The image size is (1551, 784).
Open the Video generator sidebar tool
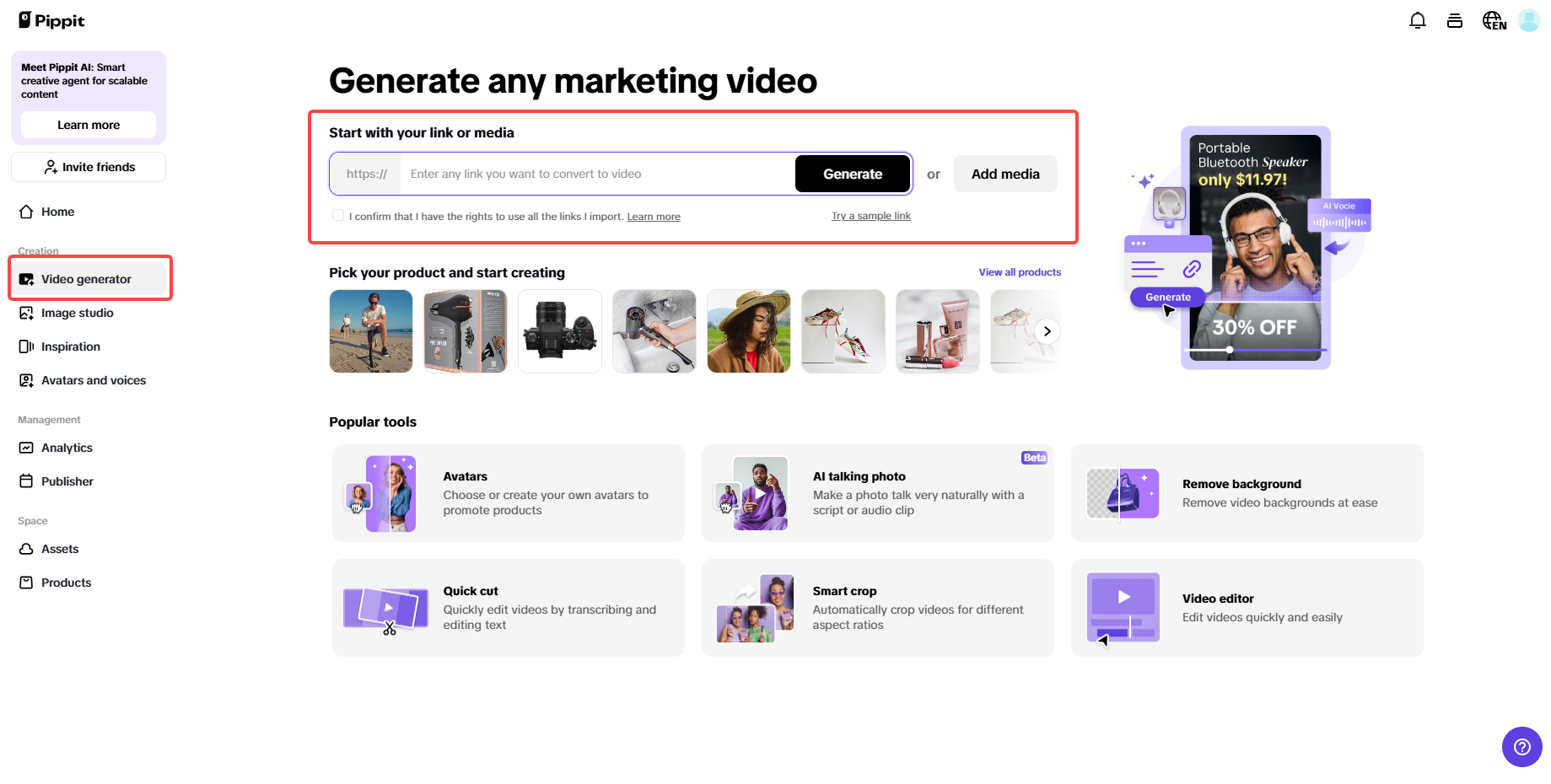85,278
